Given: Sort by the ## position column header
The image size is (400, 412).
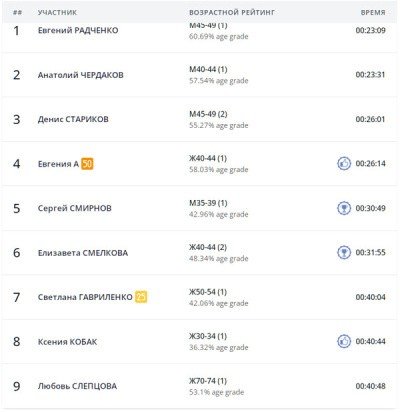Looking at the screenshot, I should [18, 13].
